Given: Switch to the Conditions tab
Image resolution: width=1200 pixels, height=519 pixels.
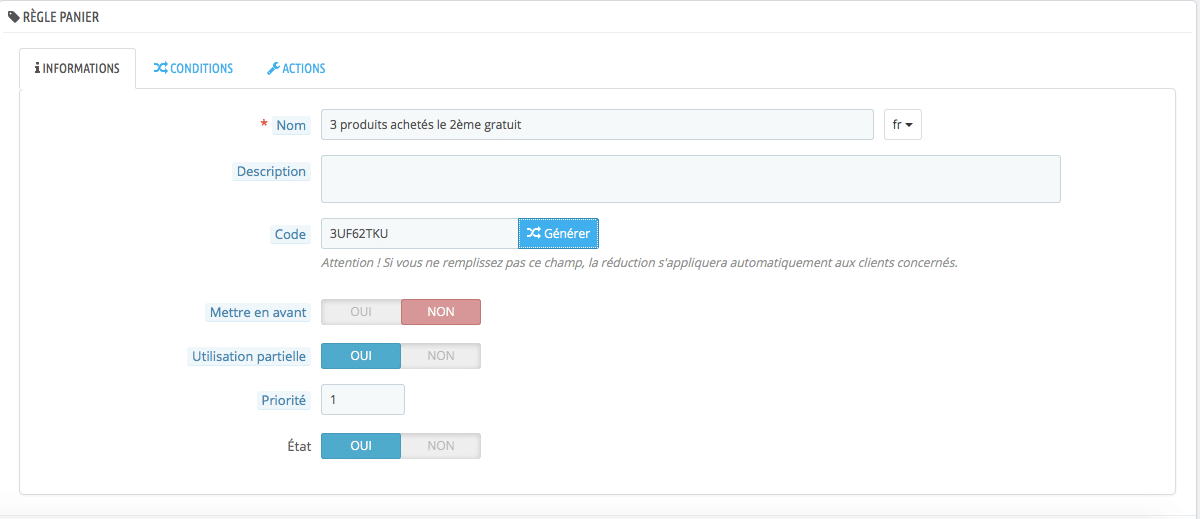Looking at the screenshot, I should pos(193,69).
